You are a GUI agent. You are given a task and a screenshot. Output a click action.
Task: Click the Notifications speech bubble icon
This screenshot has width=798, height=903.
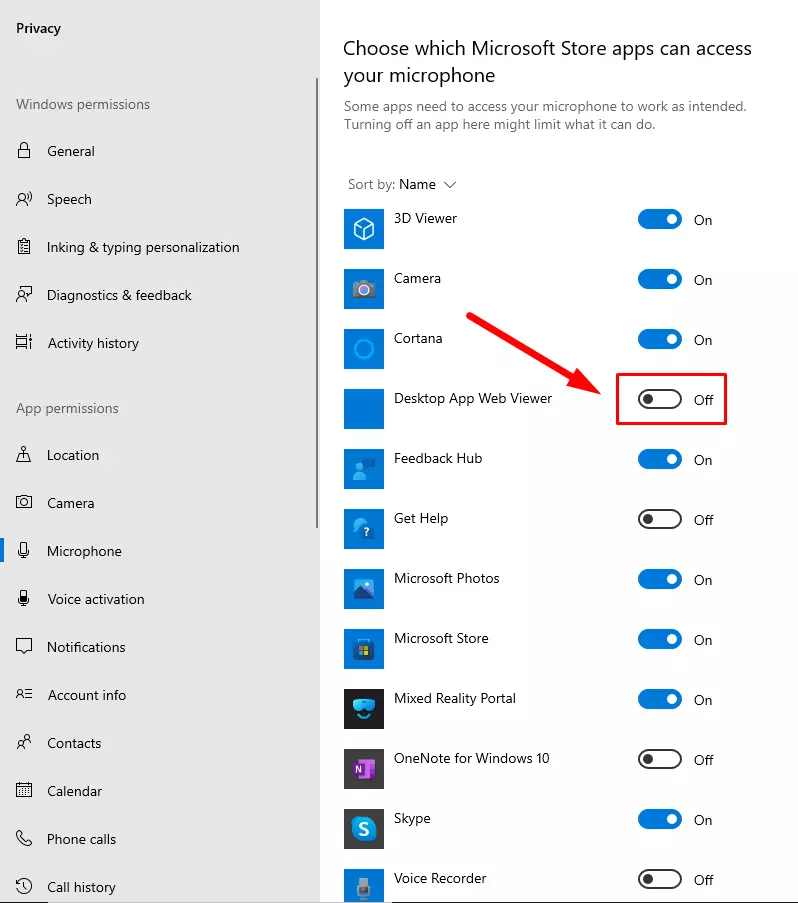tap(24, 647)
